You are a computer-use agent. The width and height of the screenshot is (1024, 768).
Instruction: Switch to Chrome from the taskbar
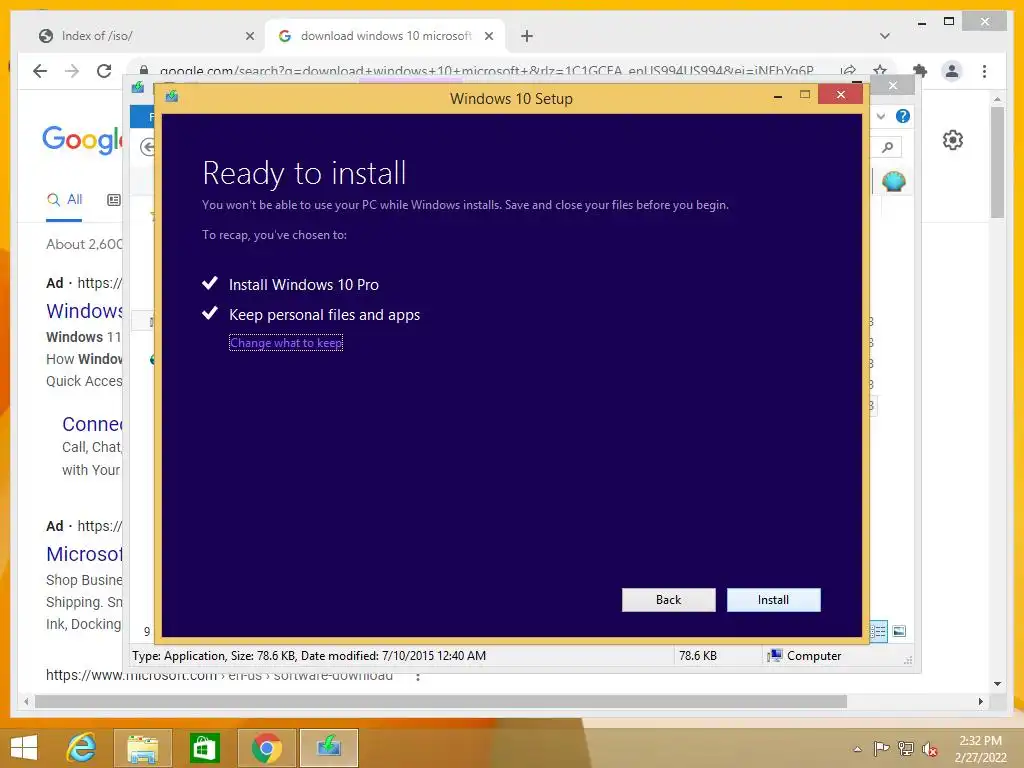[266, 748]
